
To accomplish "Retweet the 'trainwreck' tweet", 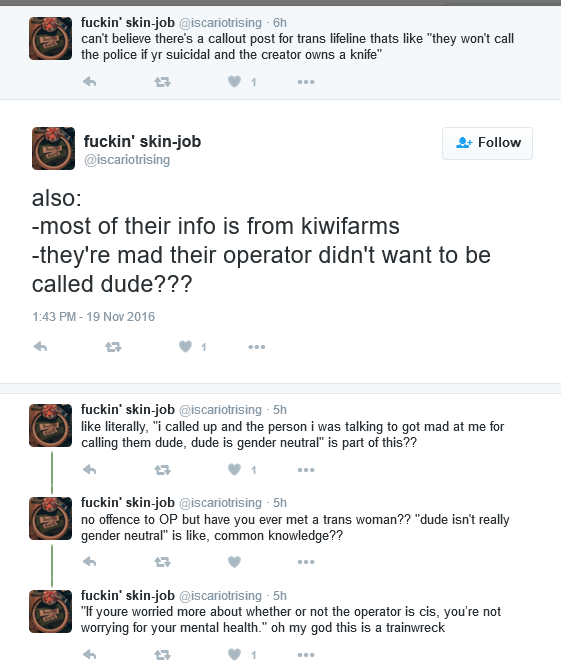I will (x=162, y=654).
